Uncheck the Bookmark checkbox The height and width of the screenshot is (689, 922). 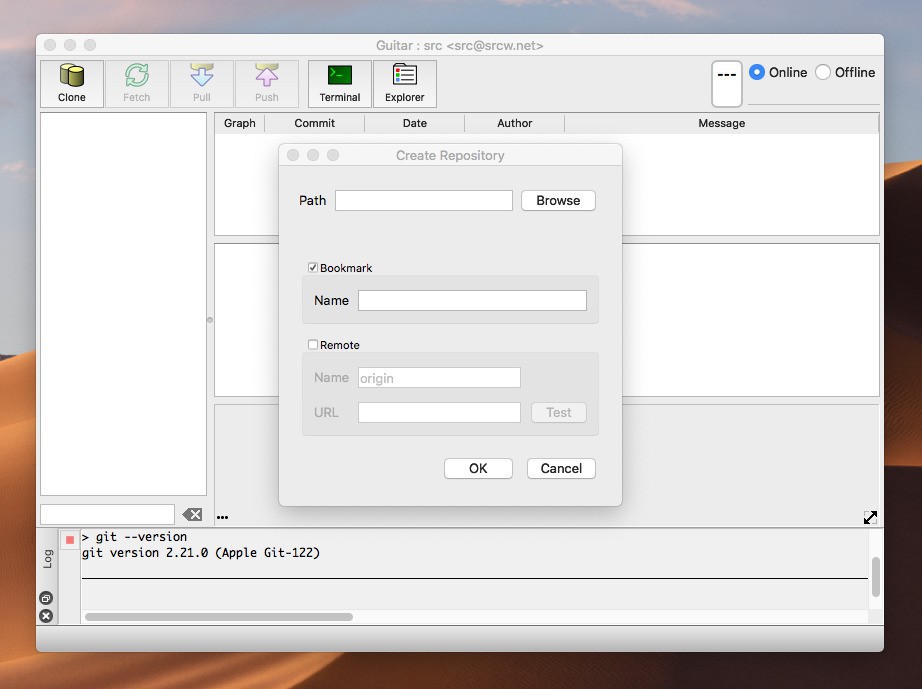click(x=313, y=268)
